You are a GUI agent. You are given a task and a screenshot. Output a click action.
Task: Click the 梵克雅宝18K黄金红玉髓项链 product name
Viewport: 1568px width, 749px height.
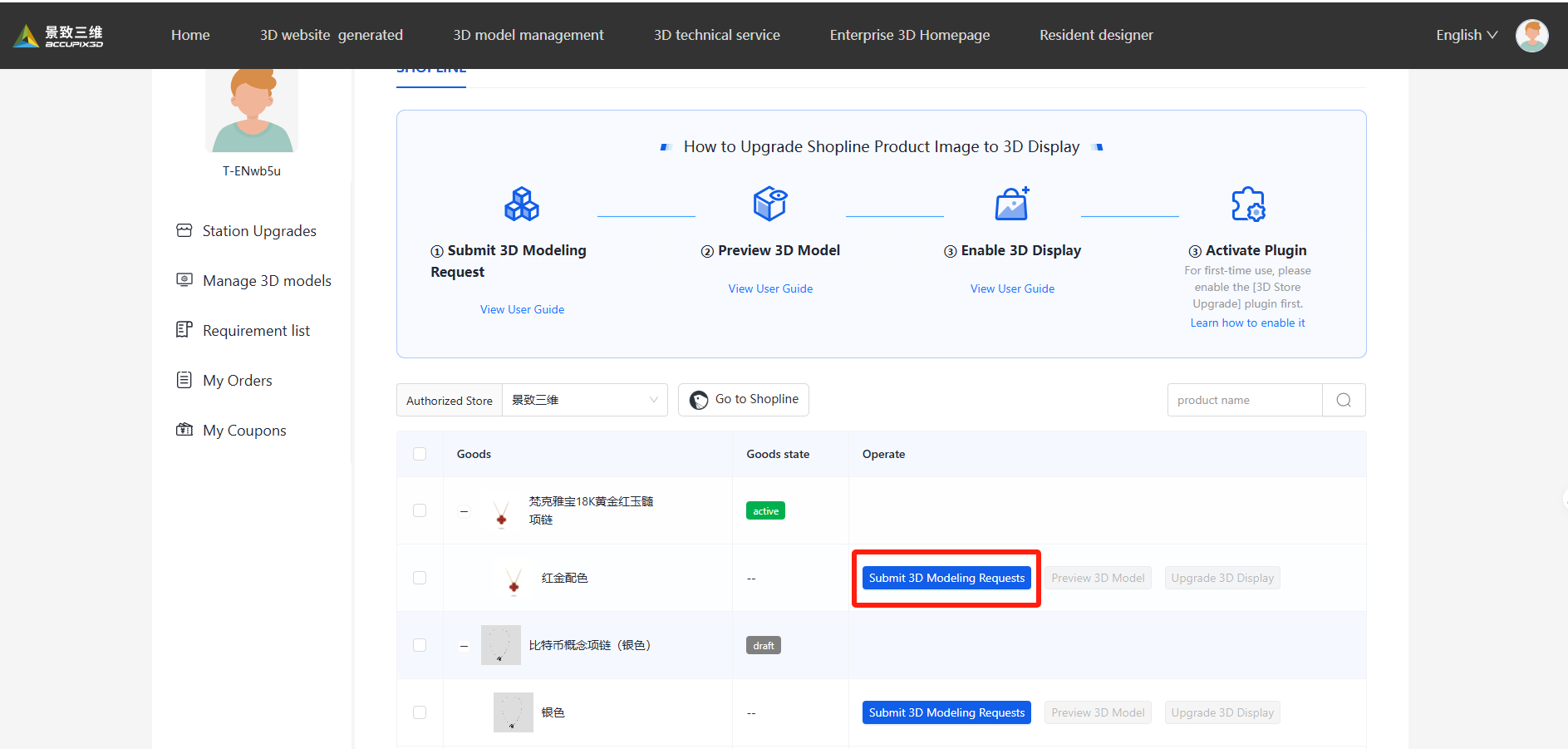[x=592, y=510]
